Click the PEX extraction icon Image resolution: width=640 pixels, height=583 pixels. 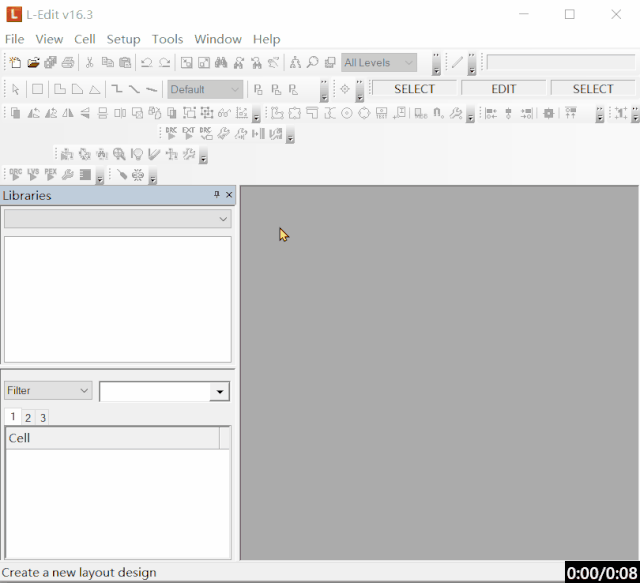click(x=50, y=174)
